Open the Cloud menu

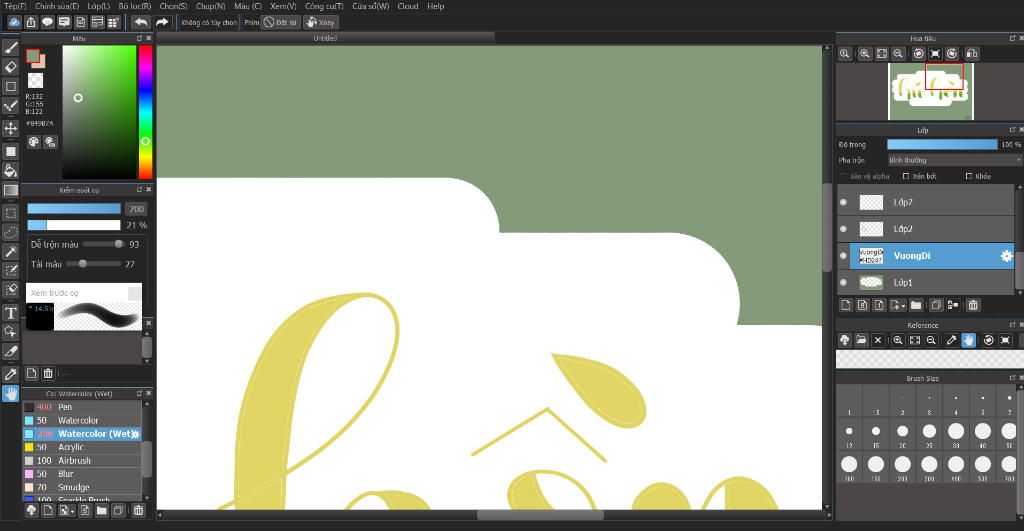tap(408, 6)
